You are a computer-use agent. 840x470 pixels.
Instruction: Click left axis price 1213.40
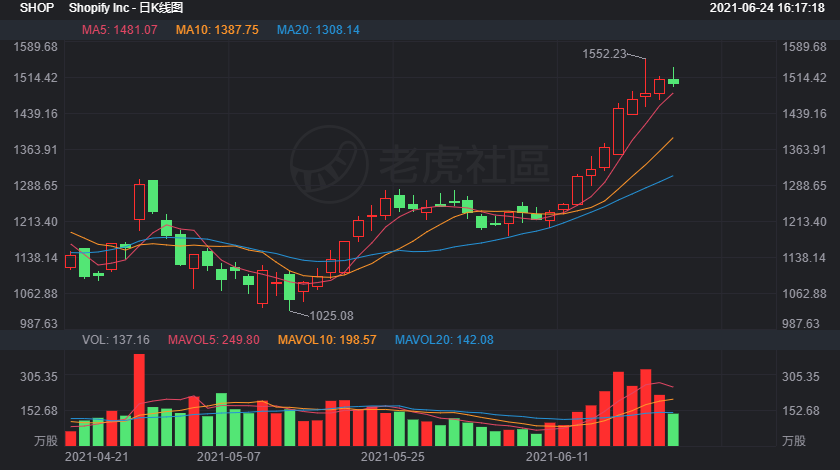coord(35,222)
